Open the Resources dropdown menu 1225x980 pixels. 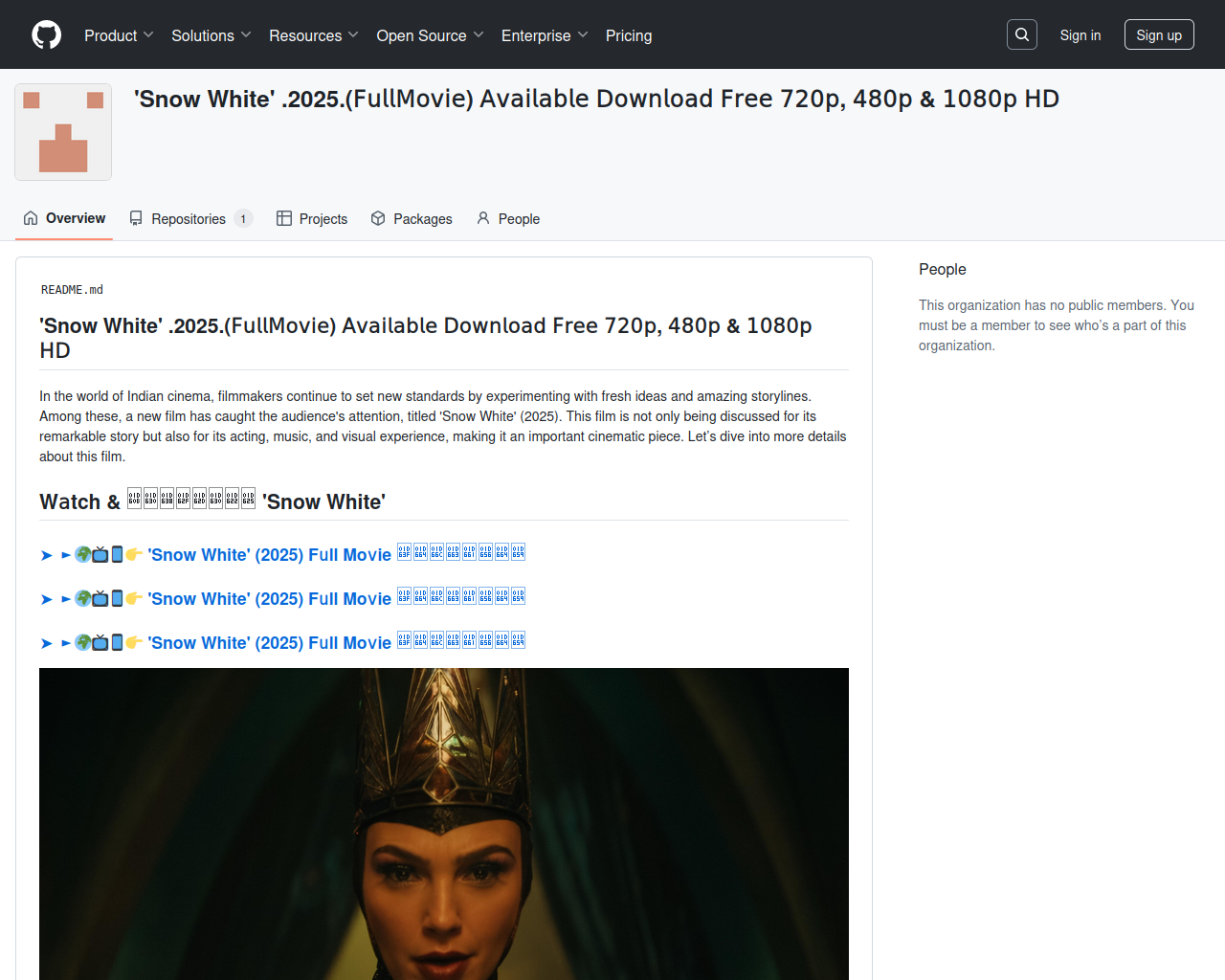pos(313,35)
